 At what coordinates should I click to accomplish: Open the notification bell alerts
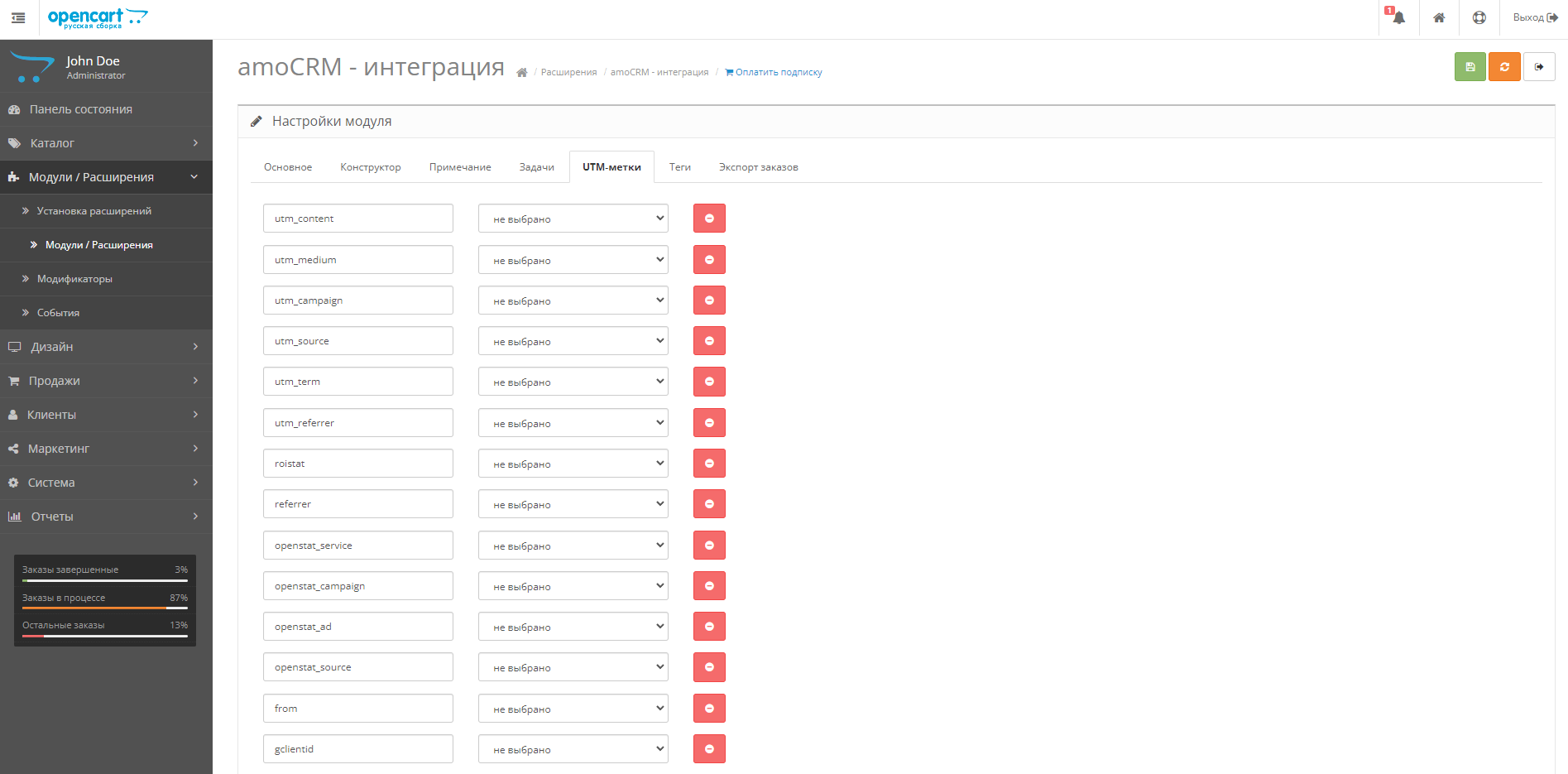click(x=1398, y=17)
